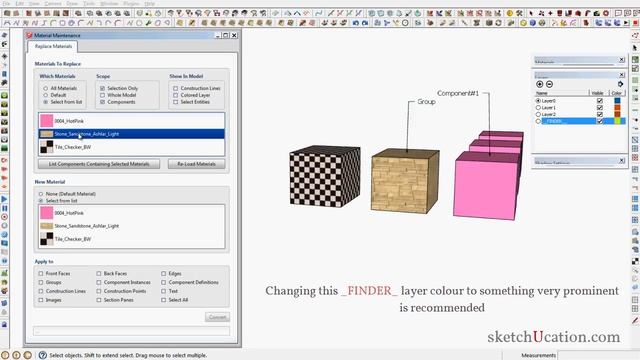Select Stone_Sandstone thumbnail in New Material list
Viewport: 640px width, 360px height.
pyautogui.click(x=47, y=226)
